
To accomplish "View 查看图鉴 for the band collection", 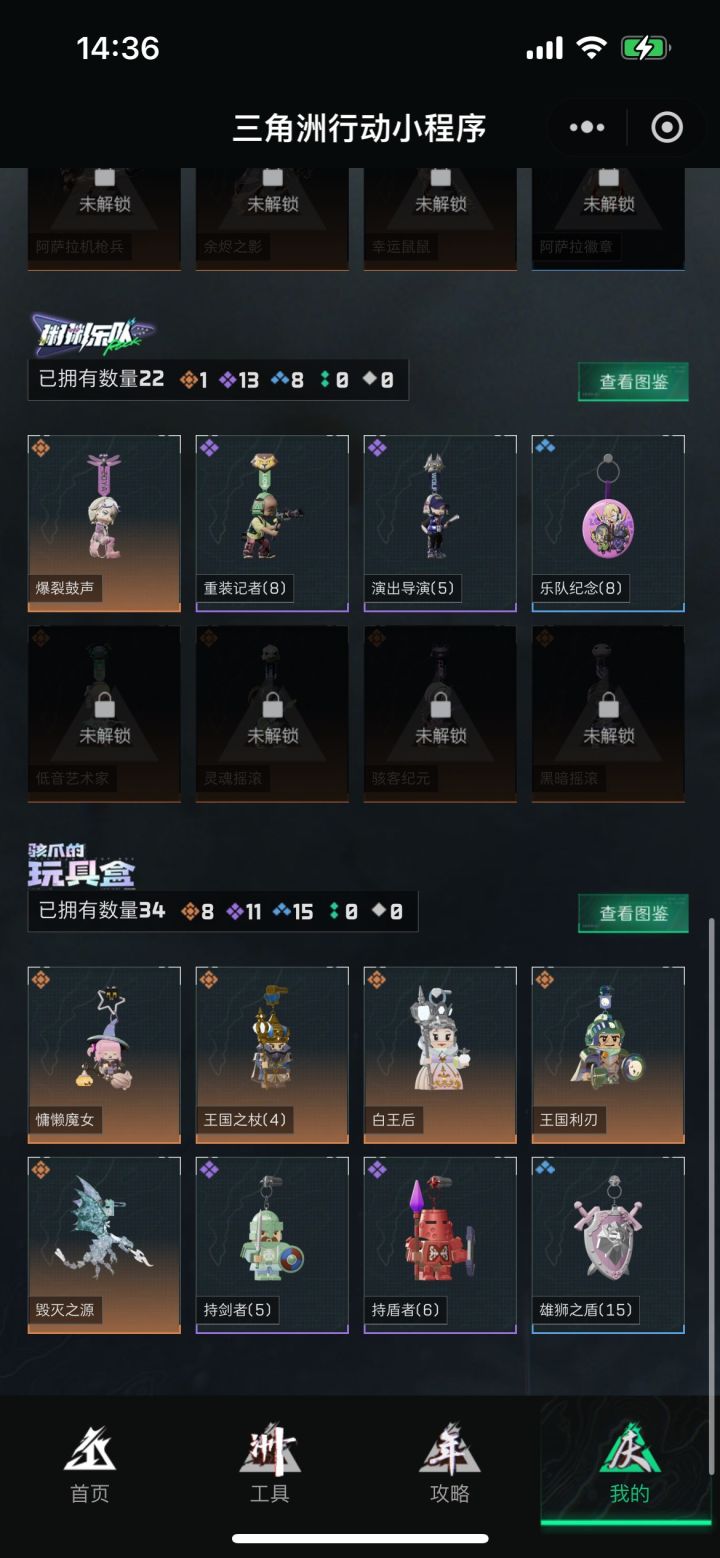I will [633, 381].
